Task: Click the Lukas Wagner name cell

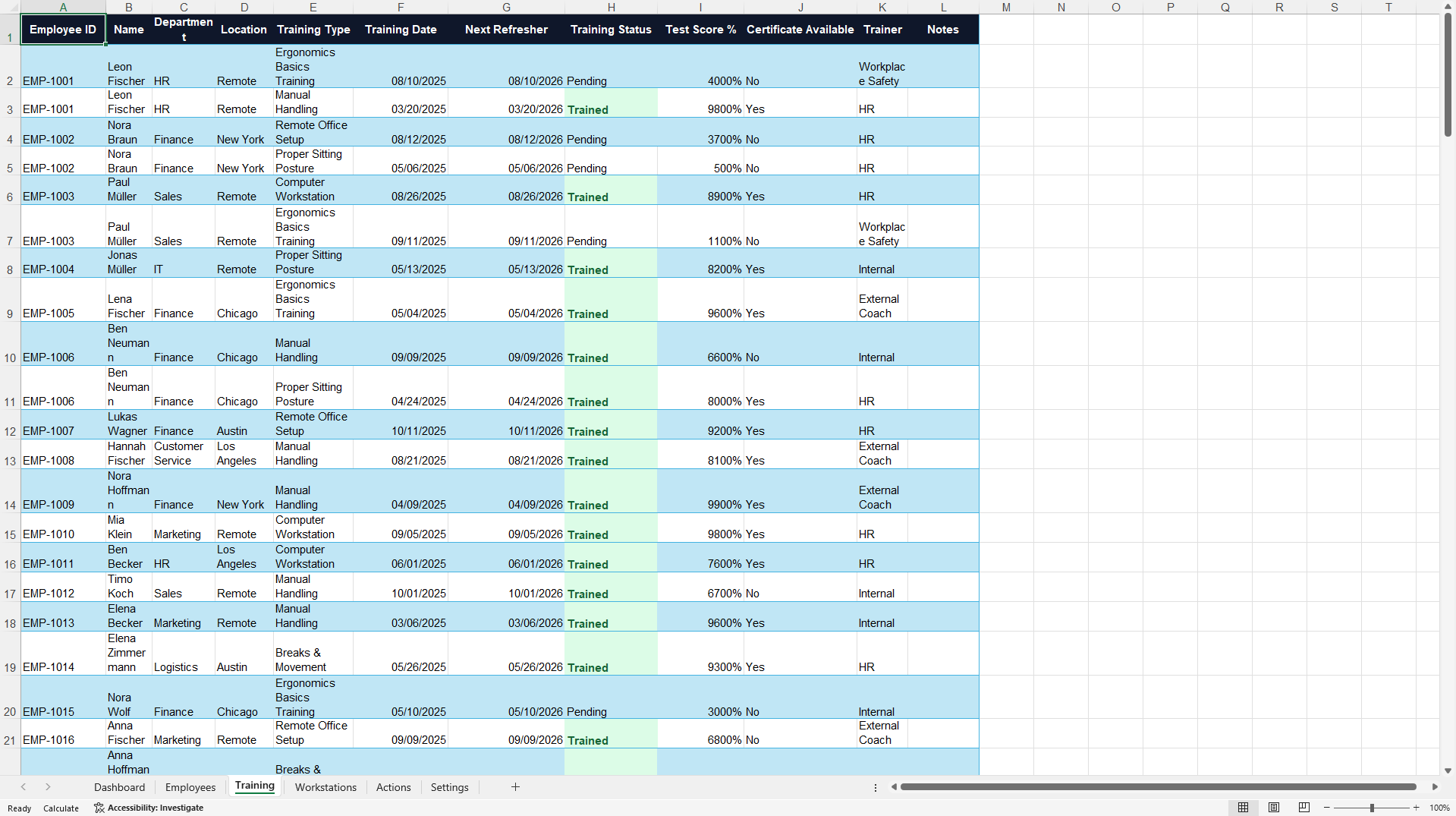Action: click(128, 424)
